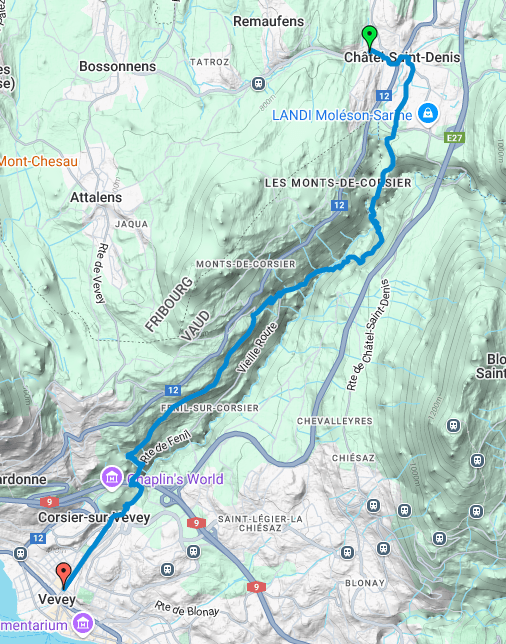Image resolution: width=506 pixels, height=644 pixels.
Task: Open the Chaplin's World label
Action: coord(175,479)
